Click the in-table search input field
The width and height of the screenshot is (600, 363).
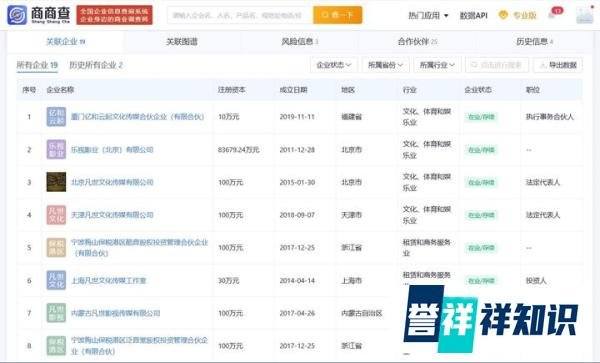click(x=497, y=65)
